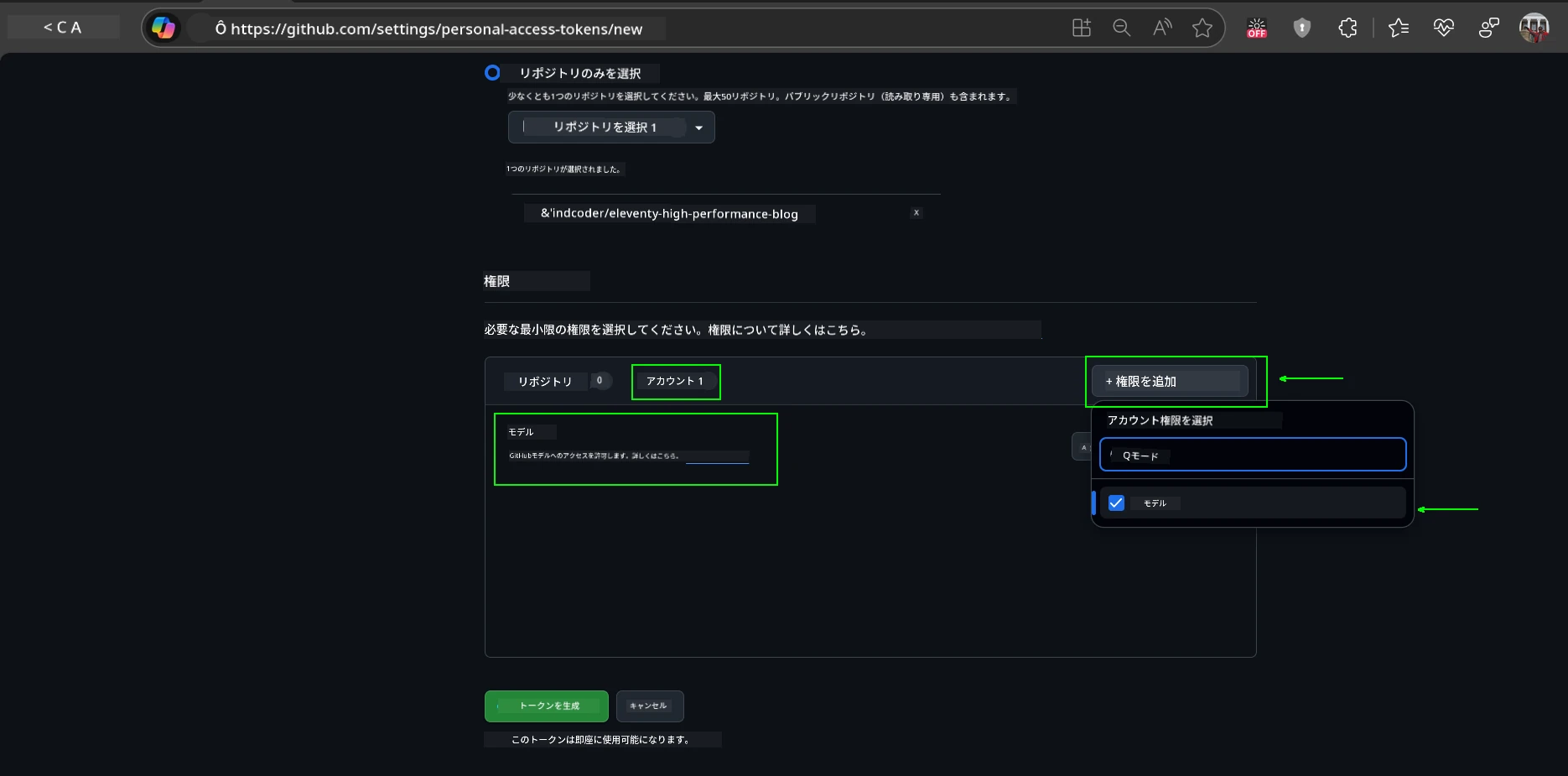Click the zoom out magnifier icon

click(1121, 28)
